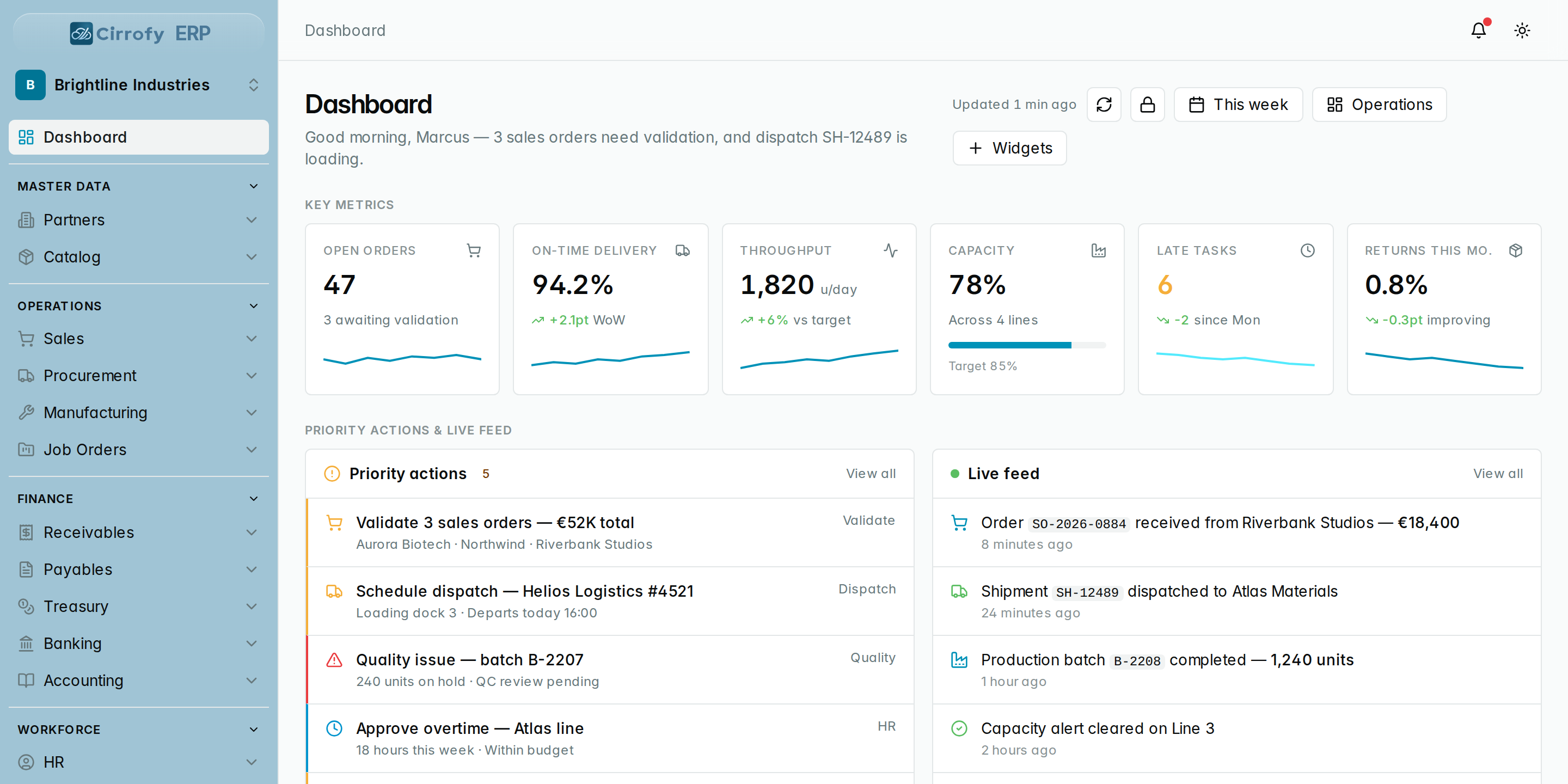Click the Priority actions alert circle icon
Screen dimensions: 1568x784
click(x=332, y=474)
